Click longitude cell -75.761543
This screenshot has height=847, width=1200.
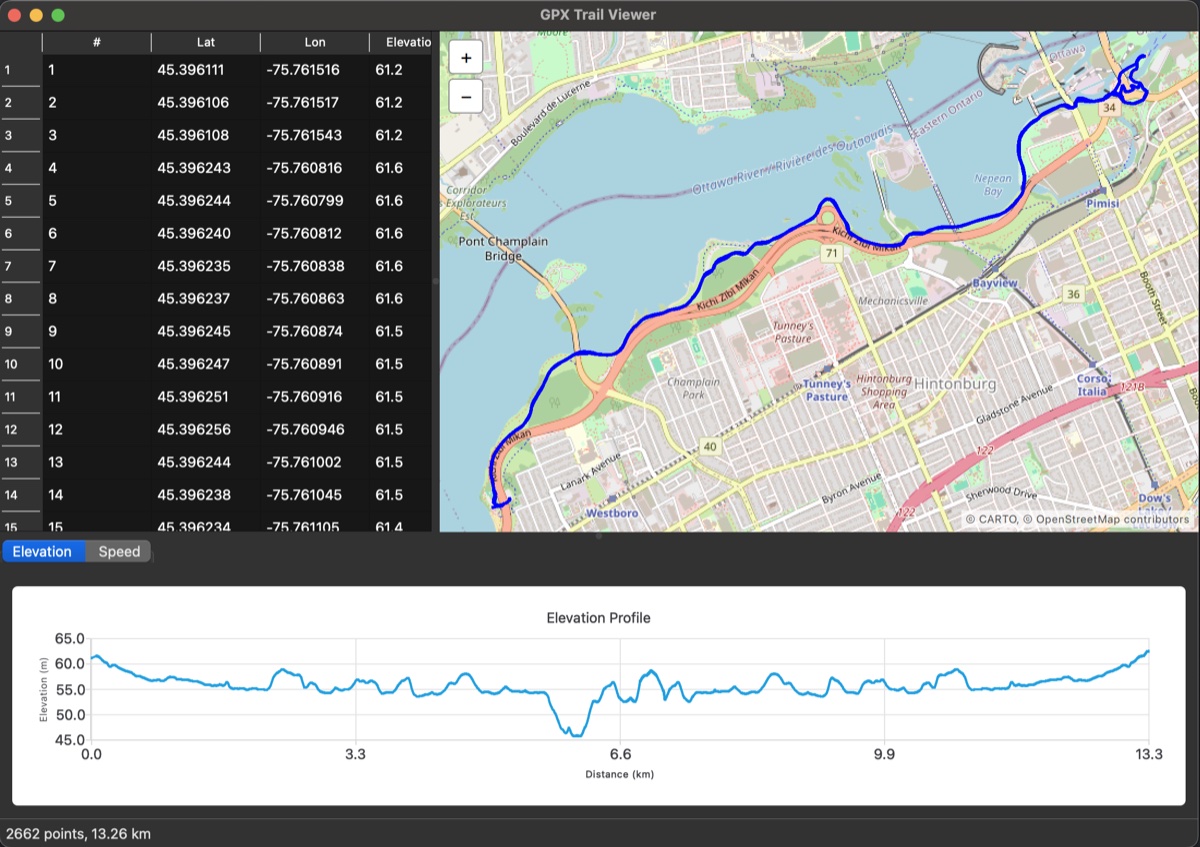tap(315, 135)
